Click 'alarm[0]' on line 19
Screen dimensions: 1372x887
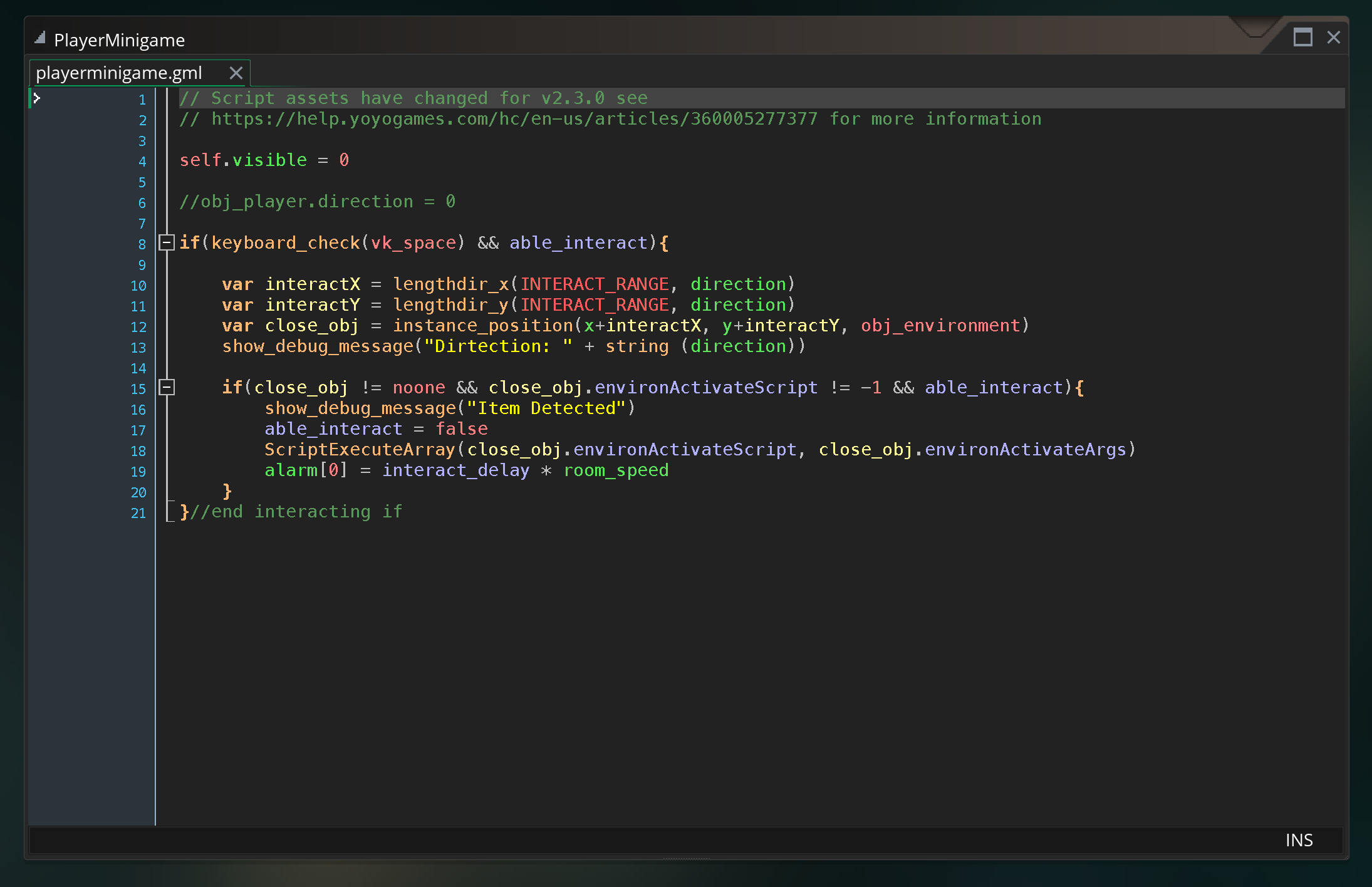click(x=306, y=470)
